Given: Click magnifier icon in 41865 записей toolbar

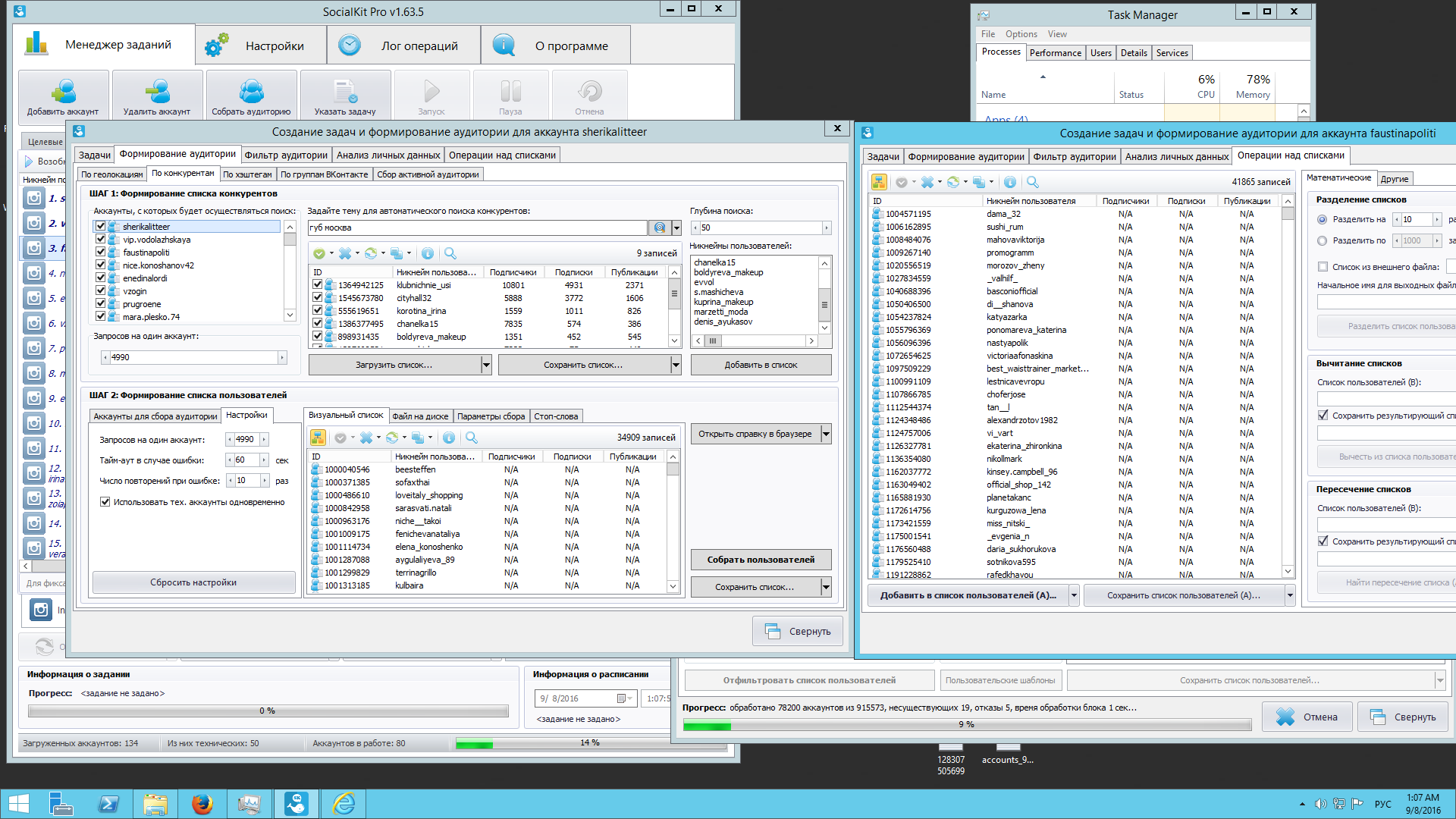Looking at the screenshot, I should click(1033, 182).
